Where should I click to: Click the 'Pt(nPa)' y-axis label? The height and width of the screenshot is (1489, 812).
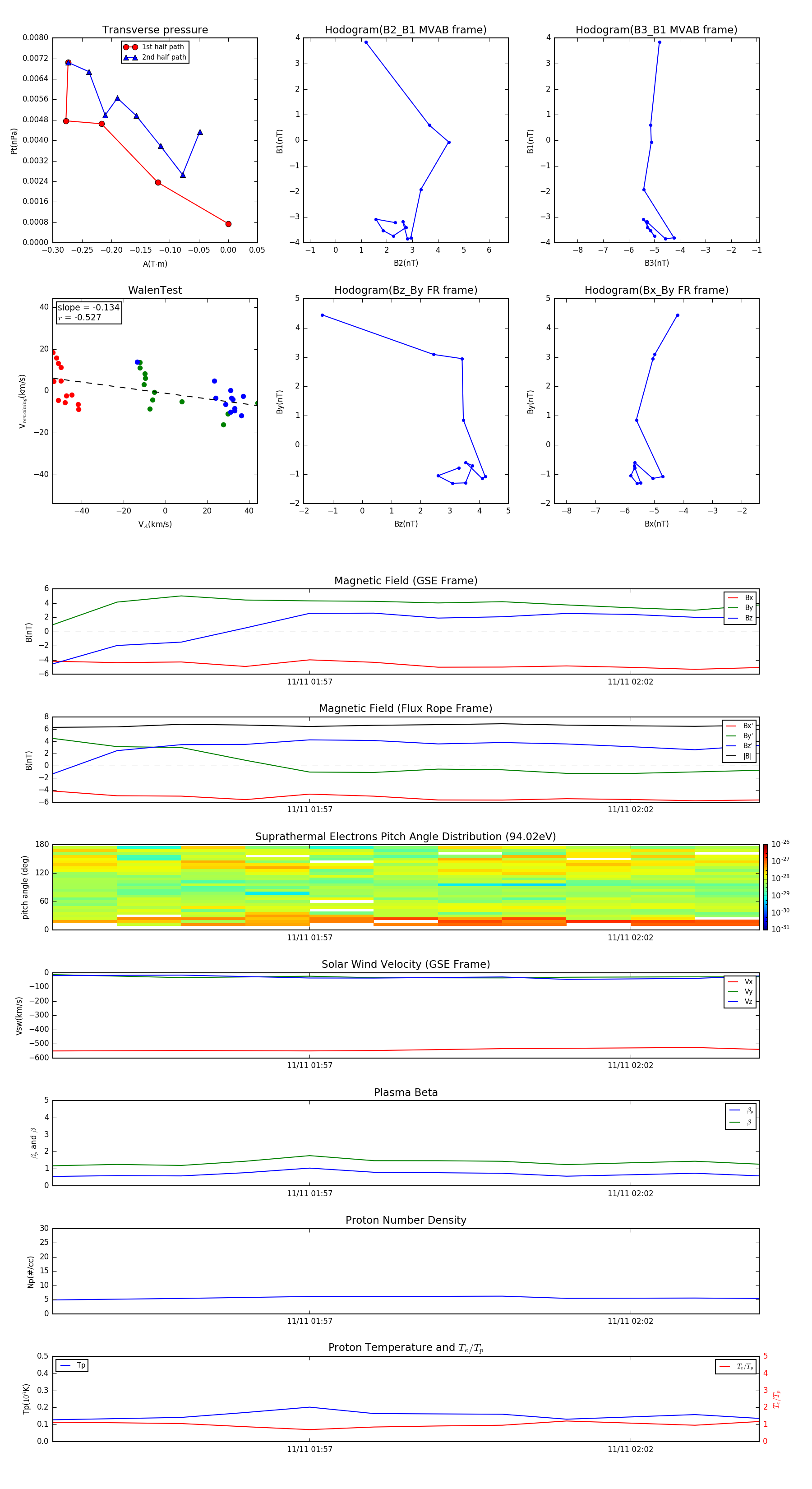[x=14, y=140]
